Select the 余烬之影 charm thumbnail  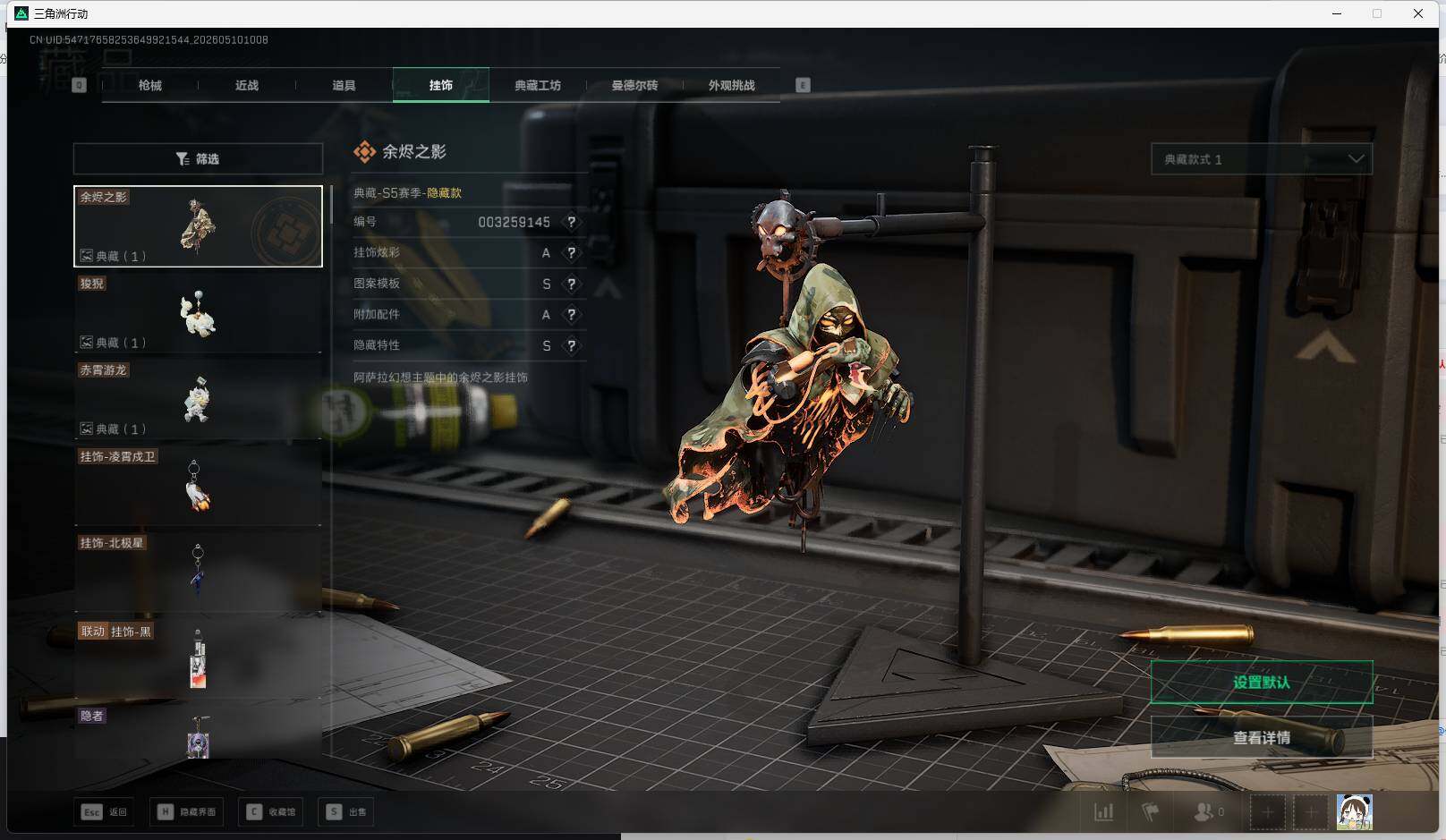[x=198, y=226]
